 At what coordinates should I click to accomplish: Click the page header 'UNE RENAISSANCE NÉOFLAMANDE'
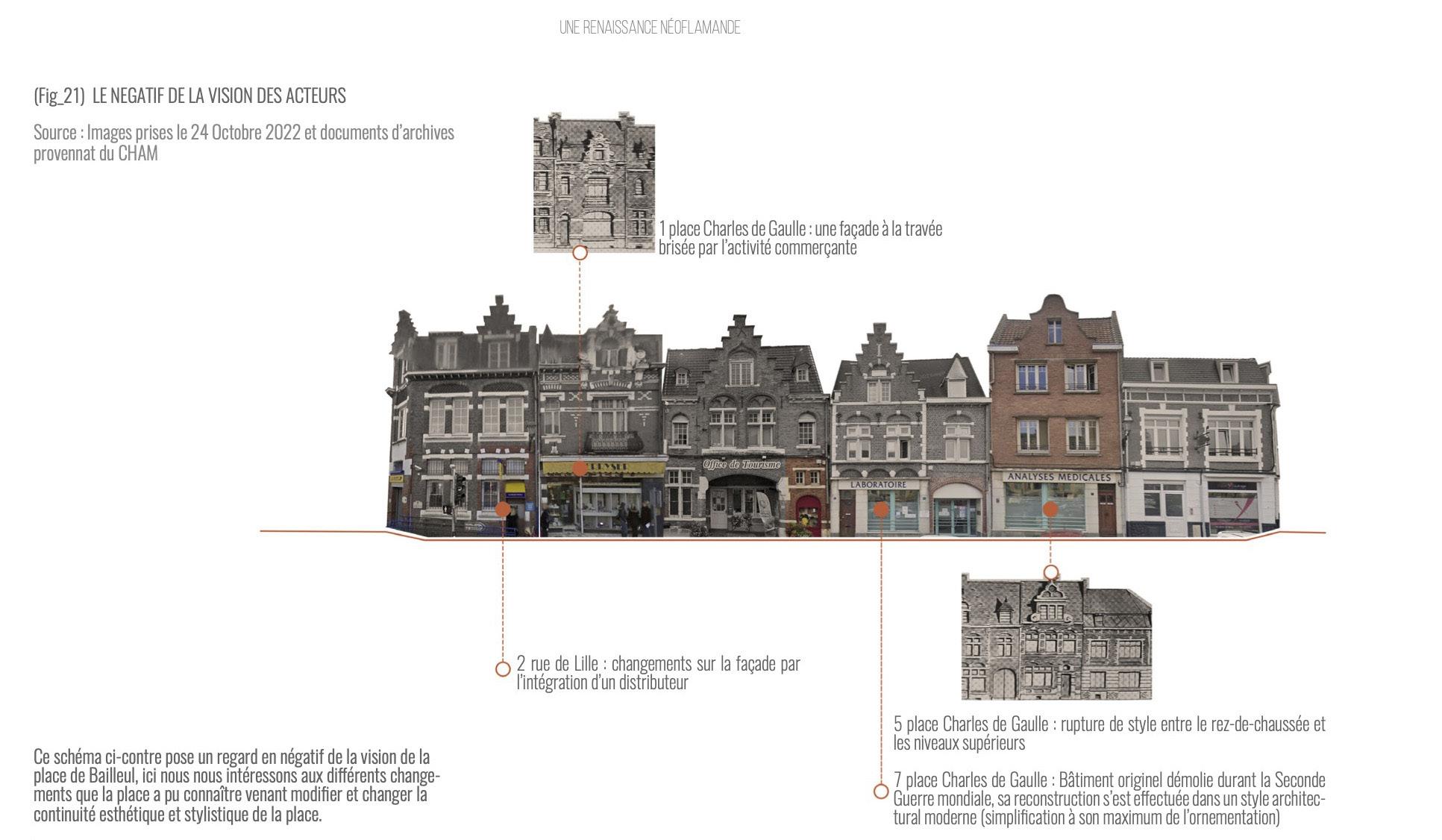(650, 28)
